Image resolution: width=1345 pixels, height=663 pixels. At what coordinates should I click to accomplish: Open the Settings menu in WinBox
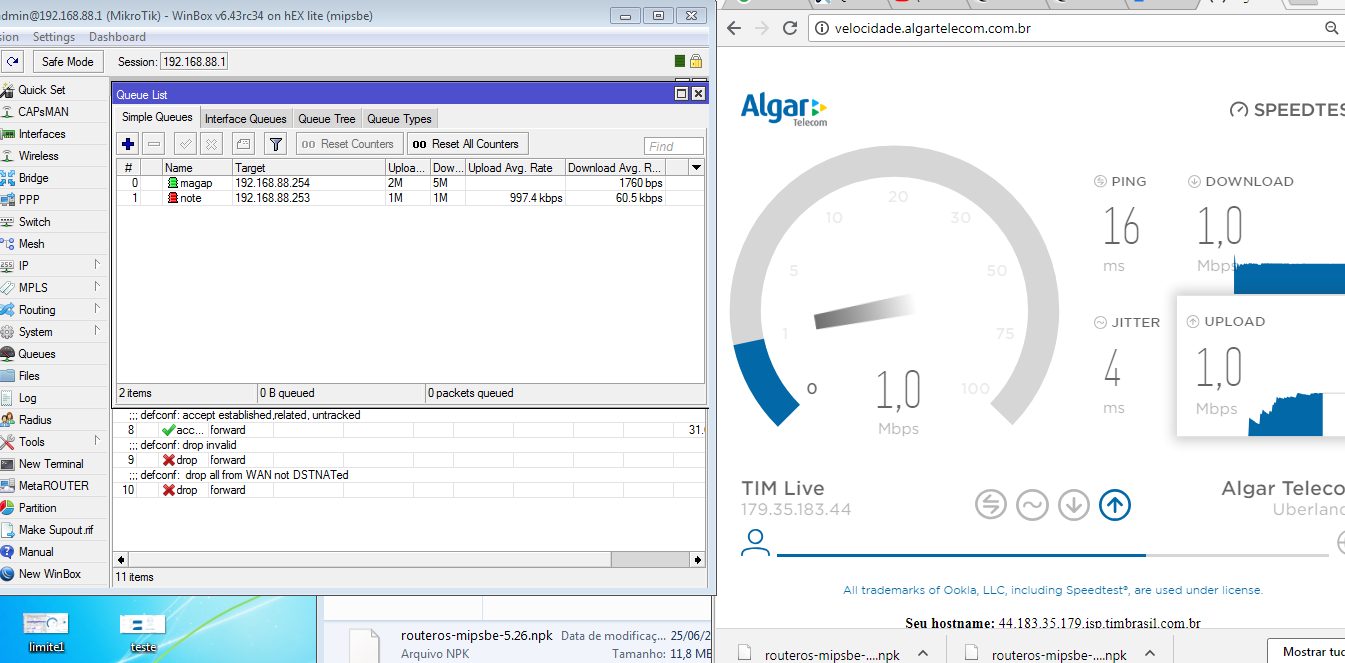tap(54, 37)
